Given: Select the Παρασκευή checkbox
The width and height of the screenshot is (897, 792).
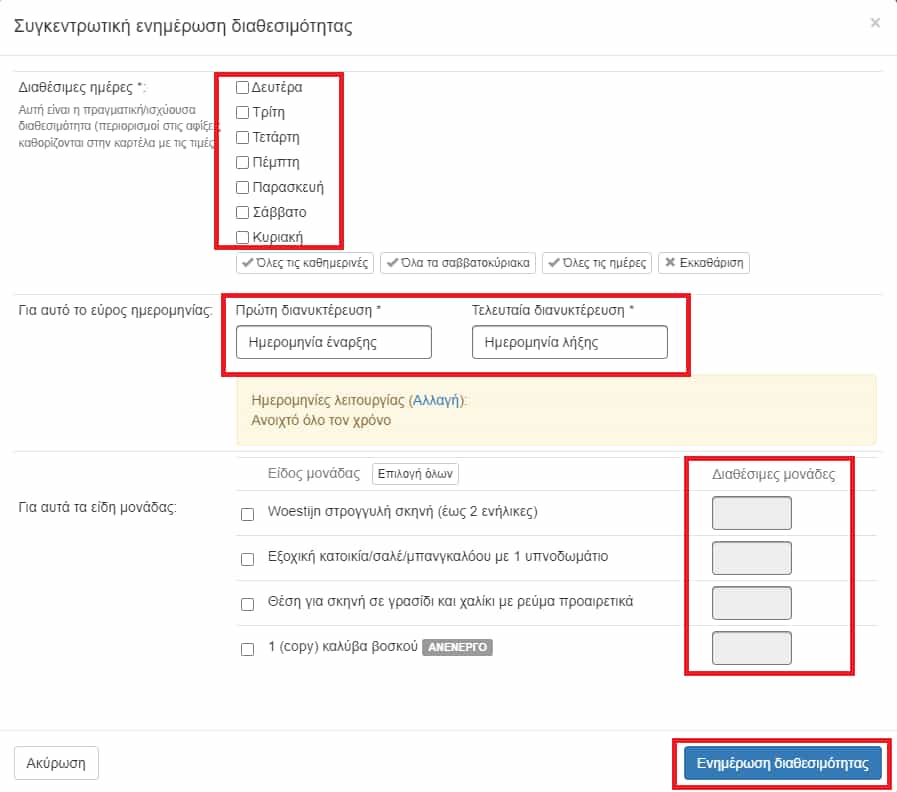Looking at the screenshot, I should [x=243, y=188].
